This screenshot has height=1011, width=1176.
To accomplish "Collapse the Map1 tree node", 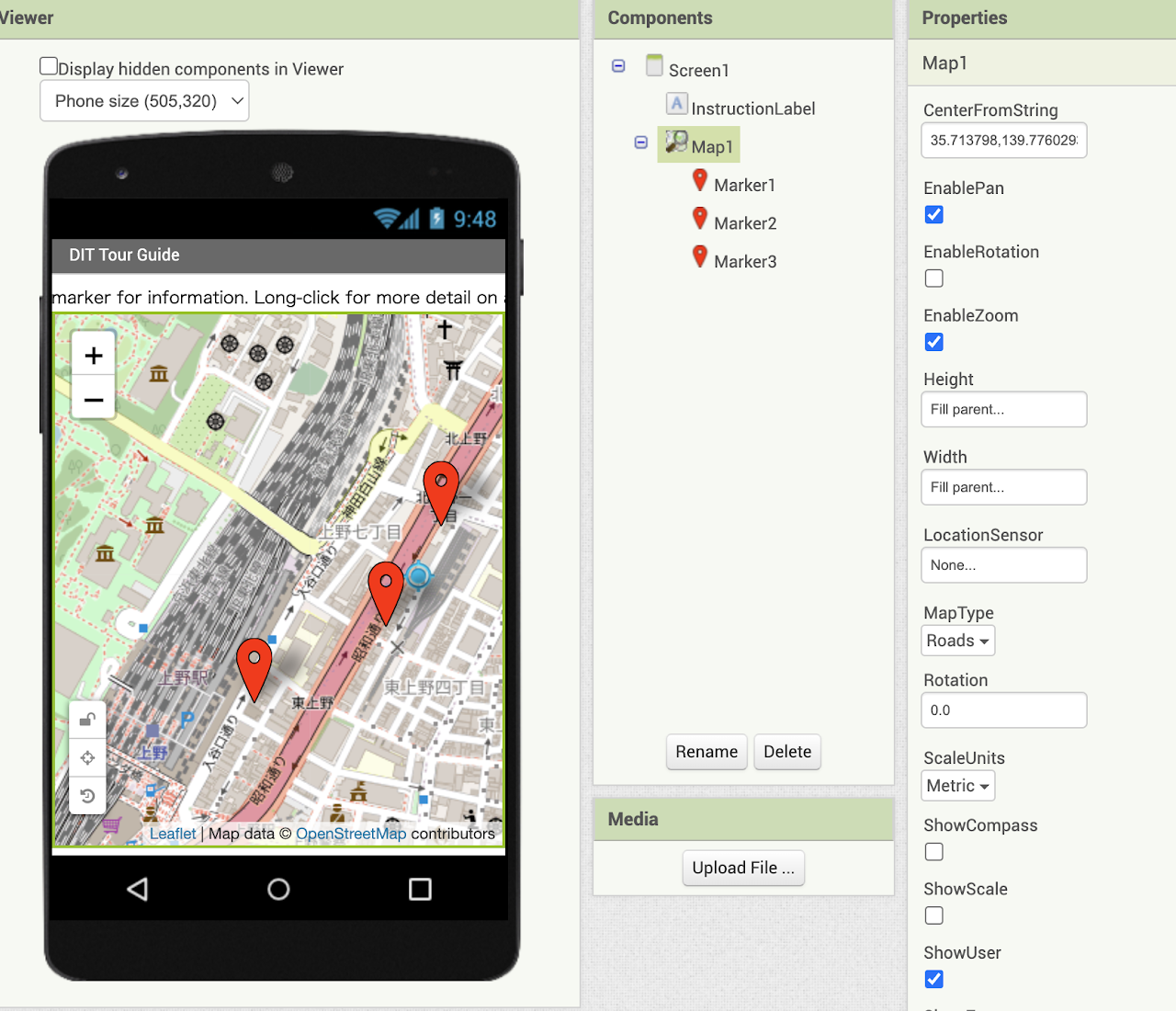I will point(641,142).
